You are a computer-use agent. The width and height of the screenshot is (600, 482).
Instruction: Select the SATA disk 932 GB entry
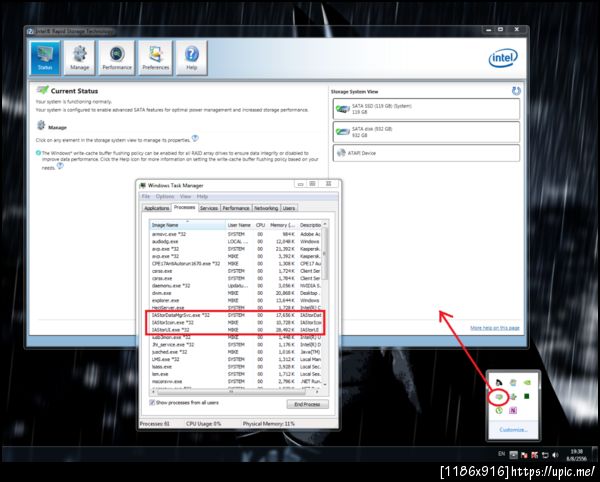(426, 132)
